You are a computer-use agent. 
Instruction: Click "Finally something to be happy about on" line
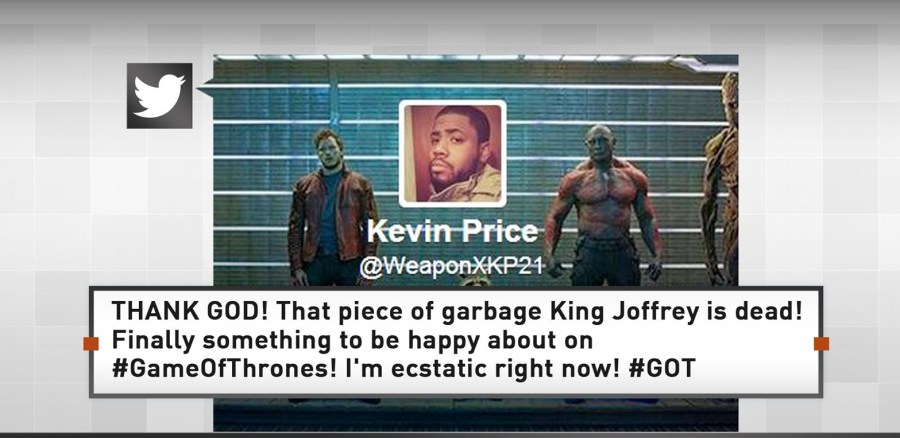coord(352,340)
